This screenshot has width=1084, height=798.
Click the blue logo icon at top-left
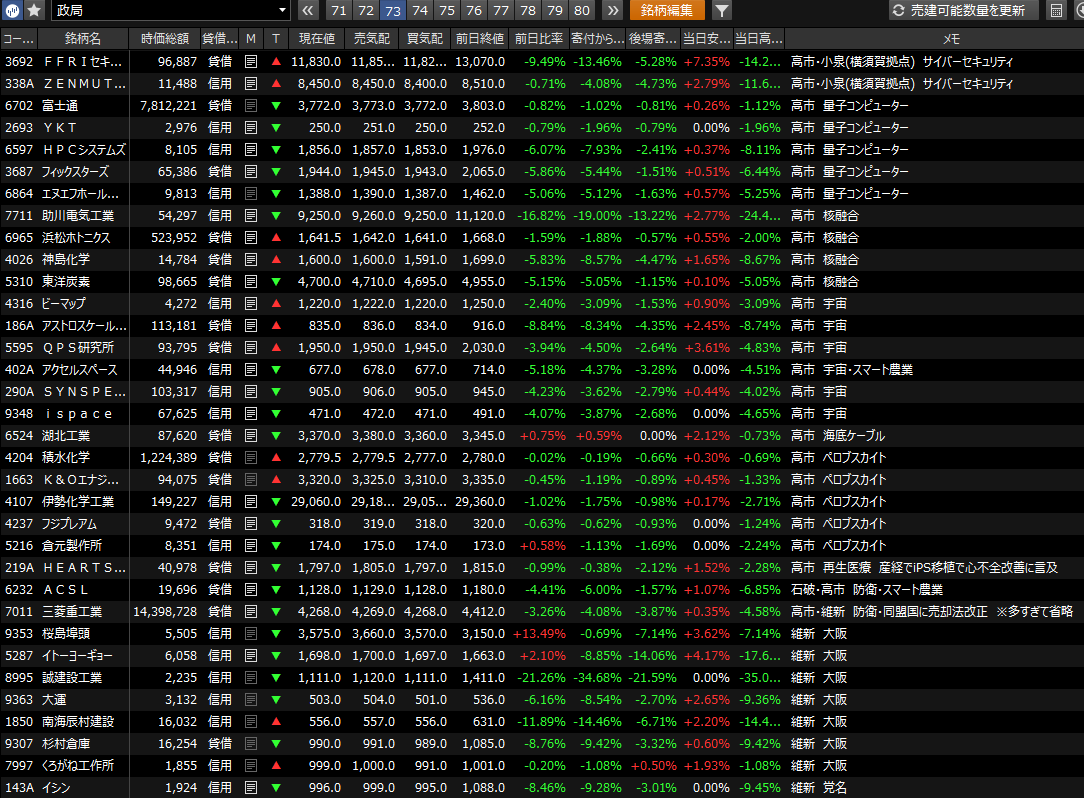13,10
